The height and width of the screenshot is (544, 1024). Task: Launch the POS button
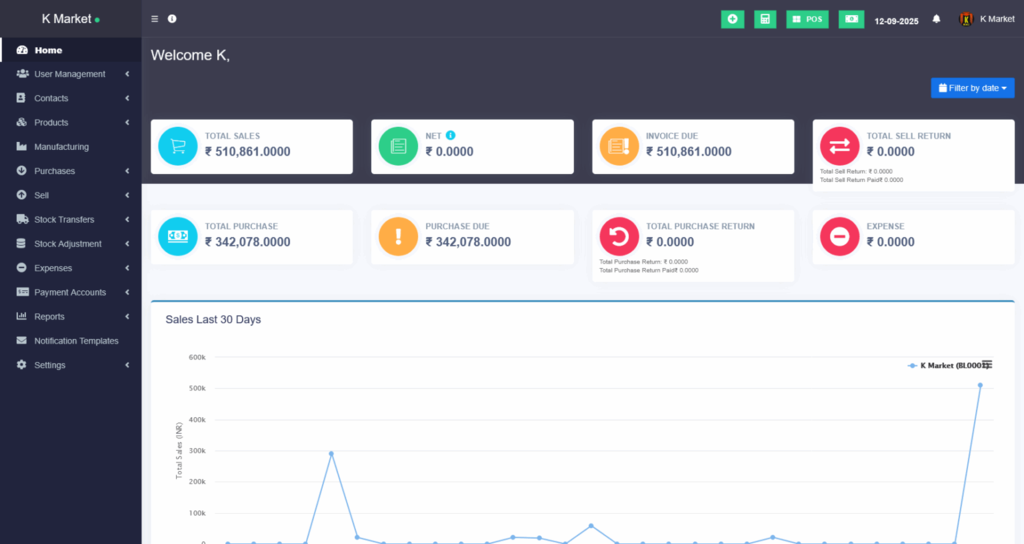pyautogui.click(x=807, y=19)
